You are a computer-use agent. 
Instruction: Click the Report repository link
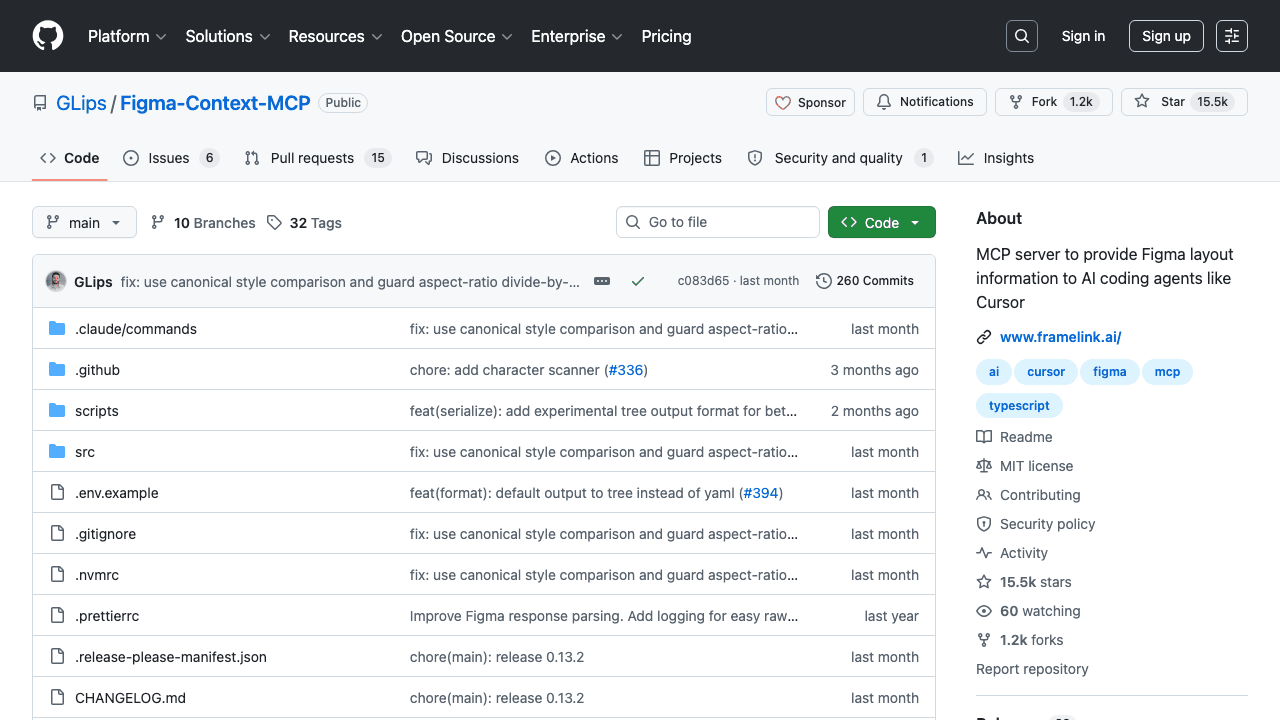[1032, 669]
